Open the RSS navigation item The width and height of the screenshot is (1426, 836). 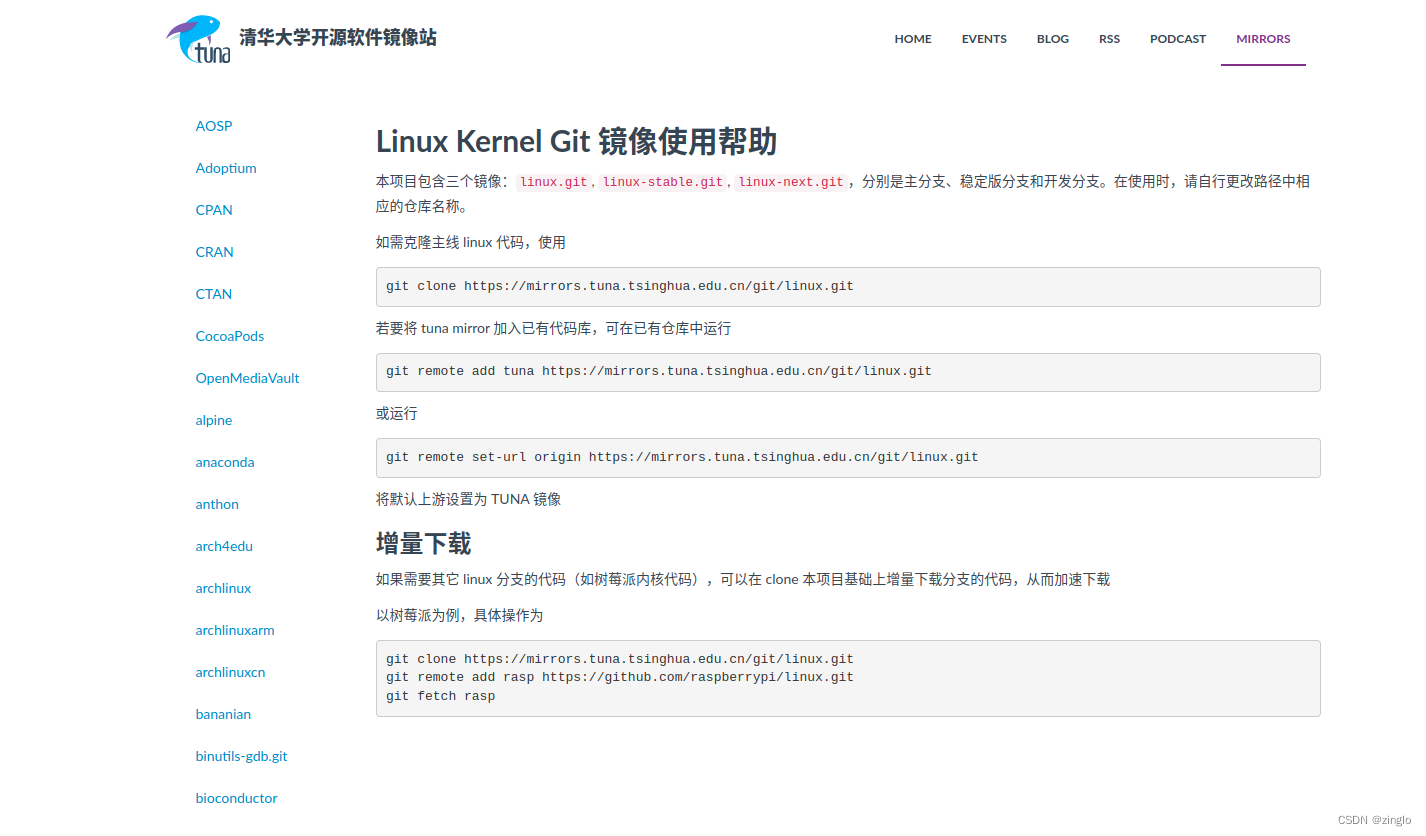point(1109,38)
